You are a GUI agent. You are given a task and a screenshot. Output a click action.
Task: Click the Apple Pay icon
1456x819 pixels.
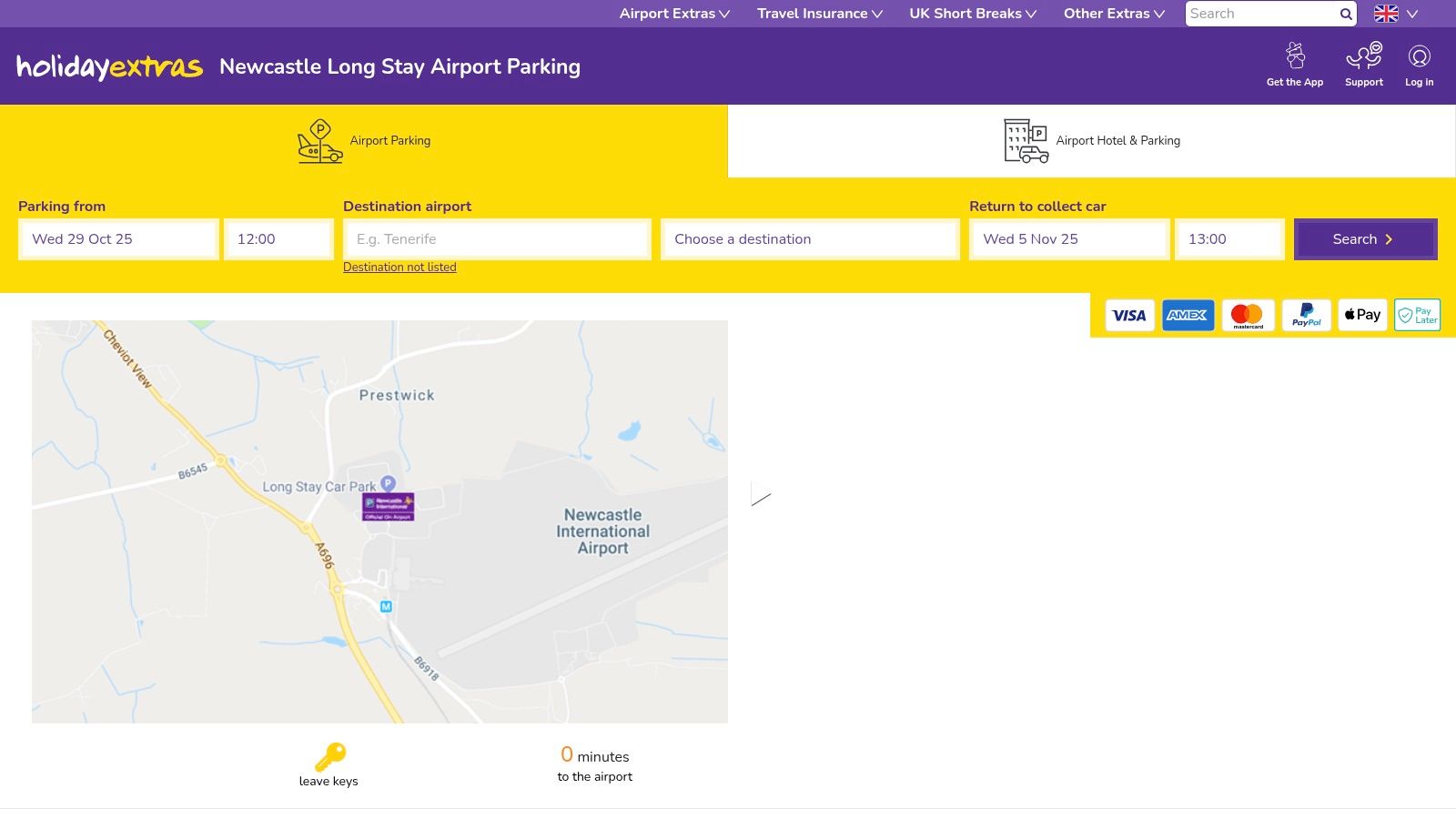point(1361,315)
